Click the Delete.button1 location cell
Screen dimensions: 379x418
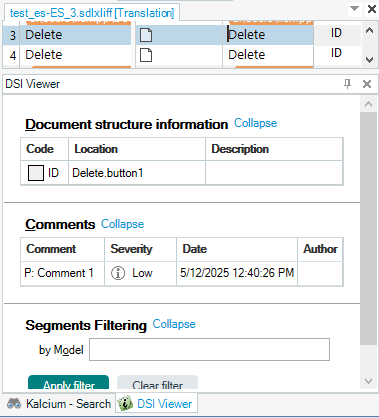click(137, 173)
